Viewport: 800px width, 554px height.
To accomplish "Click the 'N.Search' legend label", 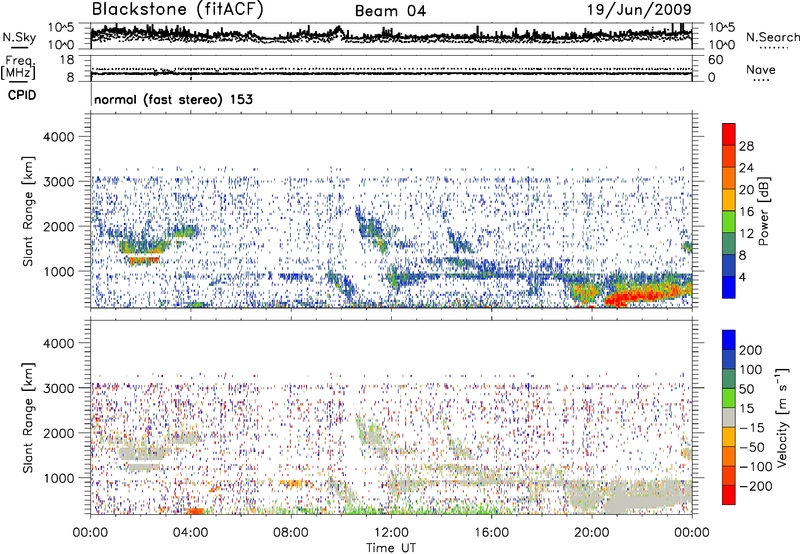I will pos(772,37).
